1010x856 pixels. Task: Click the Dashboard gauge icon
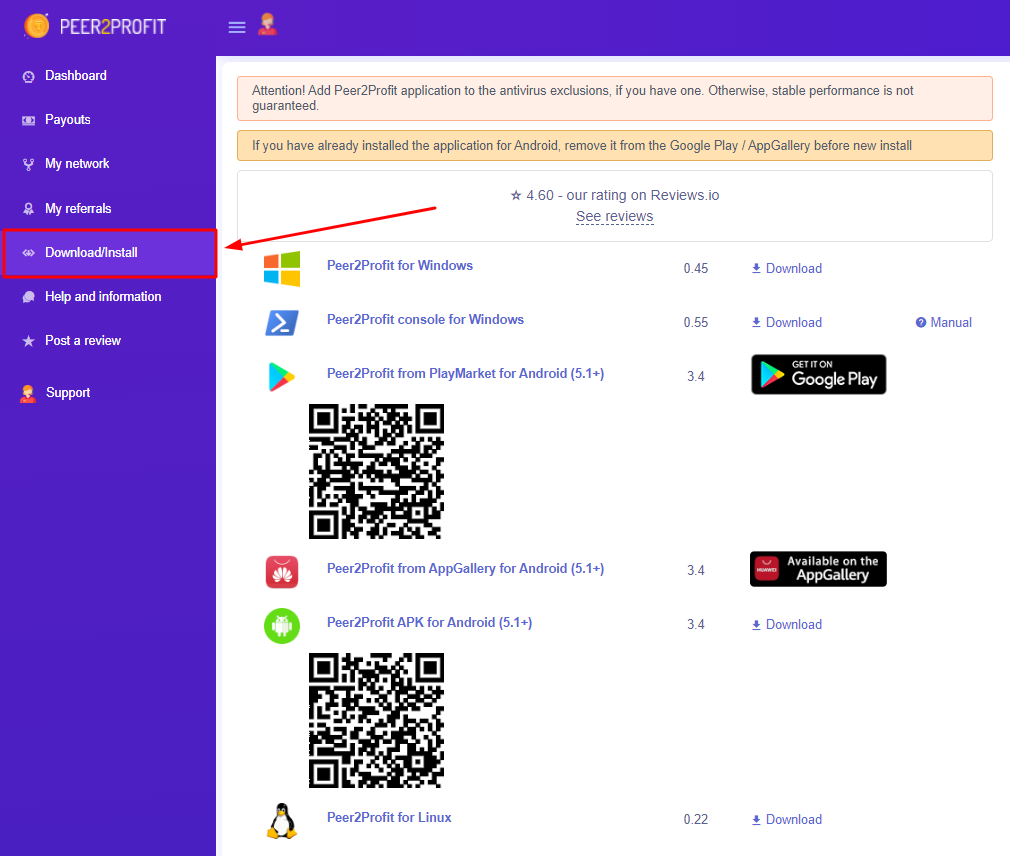pyautogui.click(x=28, y=77)
